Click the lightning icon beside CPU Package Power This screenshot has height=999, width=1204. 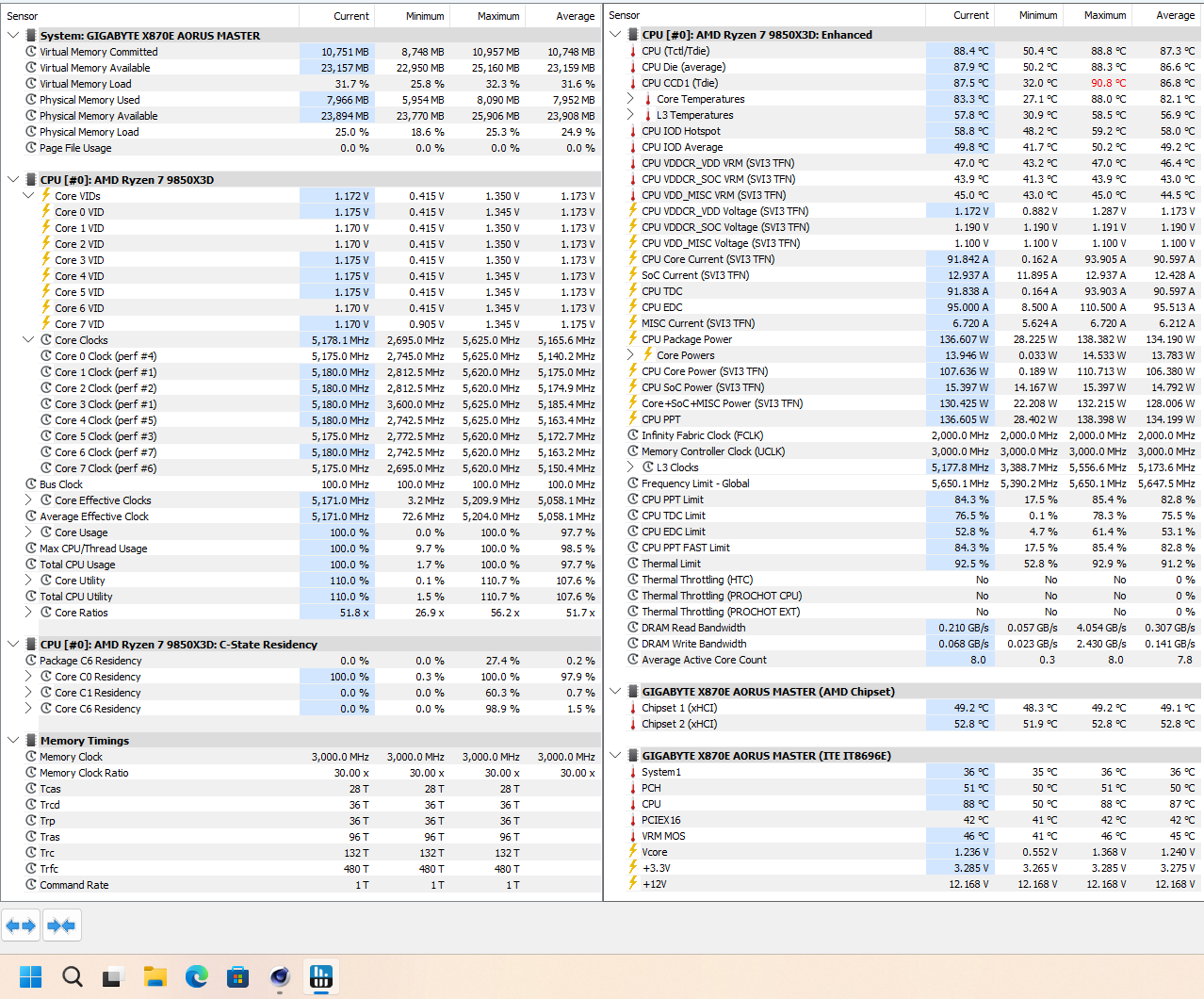633,339
